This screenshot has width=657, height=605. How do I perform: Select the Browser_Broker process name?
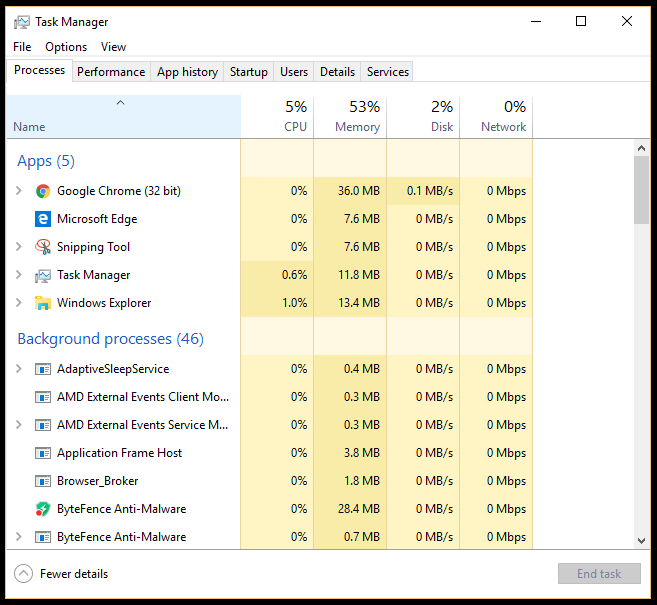pyautogui.click(x=97, y=481)
